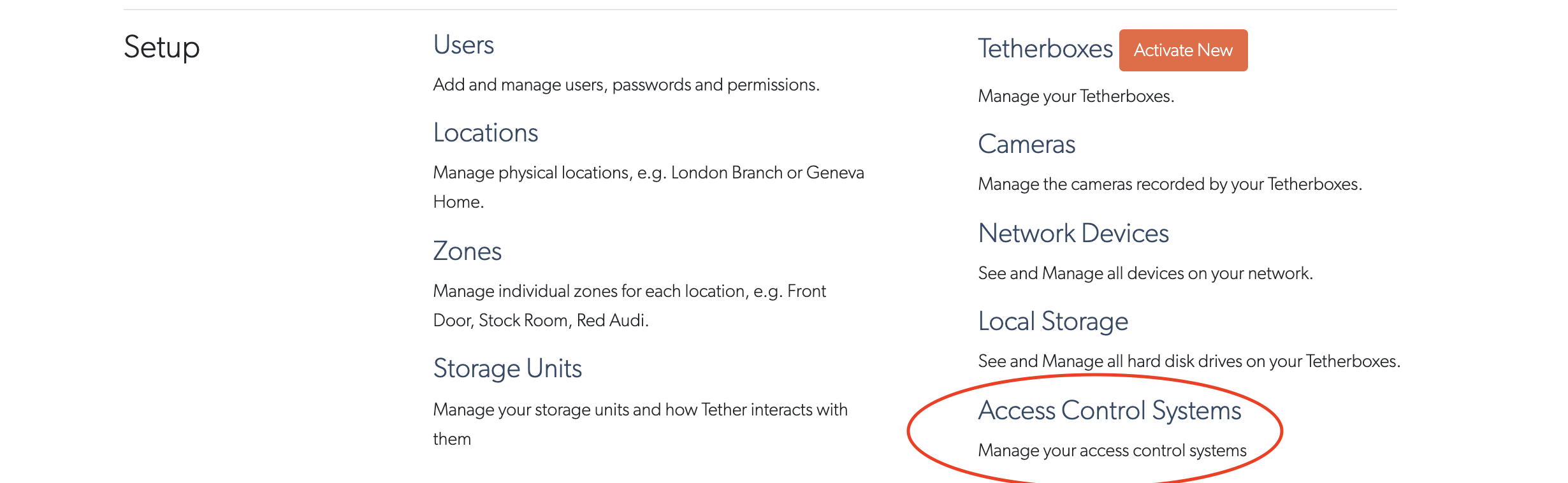Screen dimensions: 1568x483
Task: Open the Zones configuration page
Action: pyautogui.click(x=467, y=251)
